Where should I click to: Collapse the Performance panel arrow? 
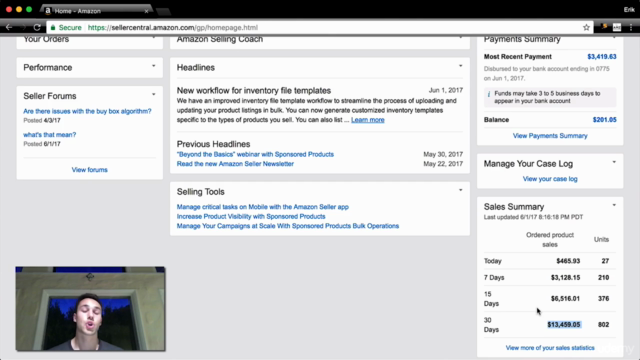(153, 66)
